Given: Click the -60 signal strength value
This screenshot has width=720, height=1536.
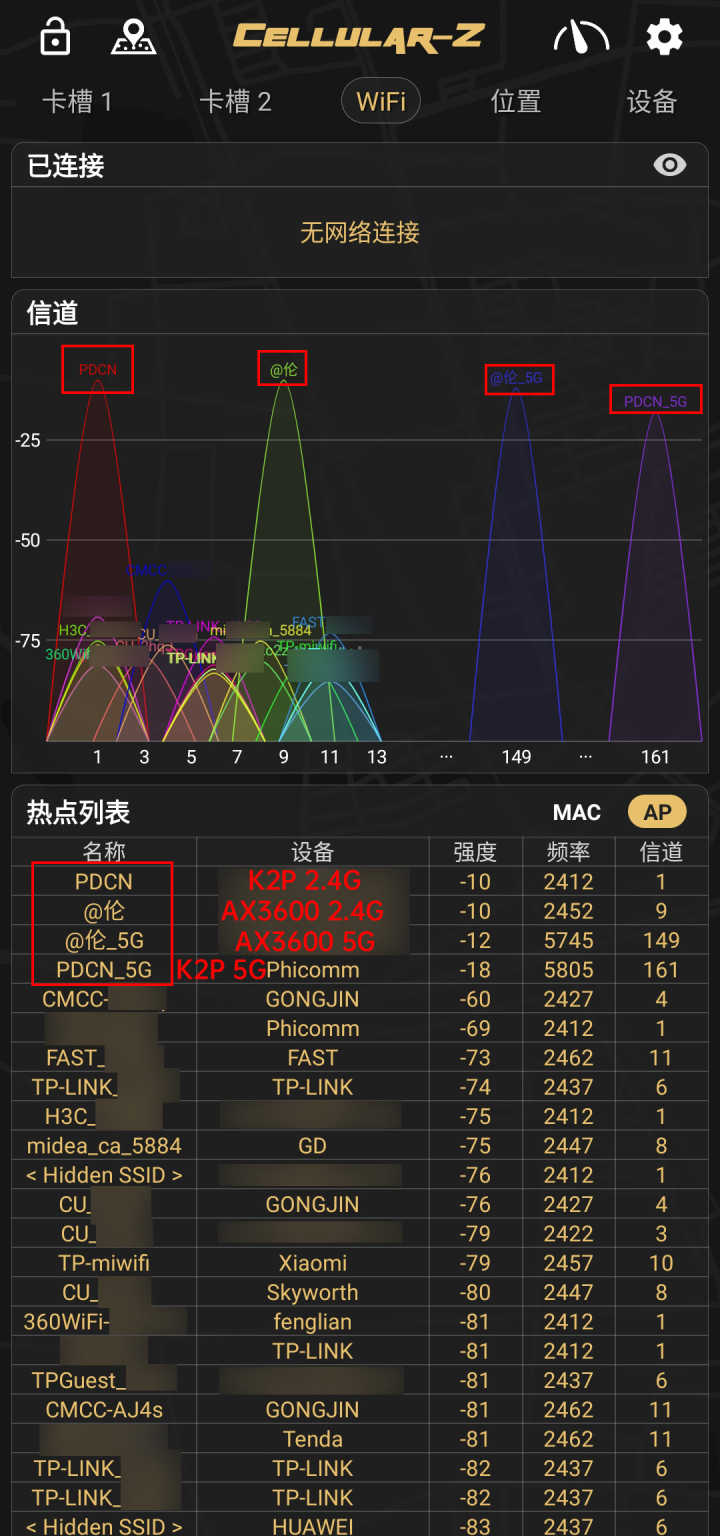Looking at the screenshot, I should [x=475, y=999].
